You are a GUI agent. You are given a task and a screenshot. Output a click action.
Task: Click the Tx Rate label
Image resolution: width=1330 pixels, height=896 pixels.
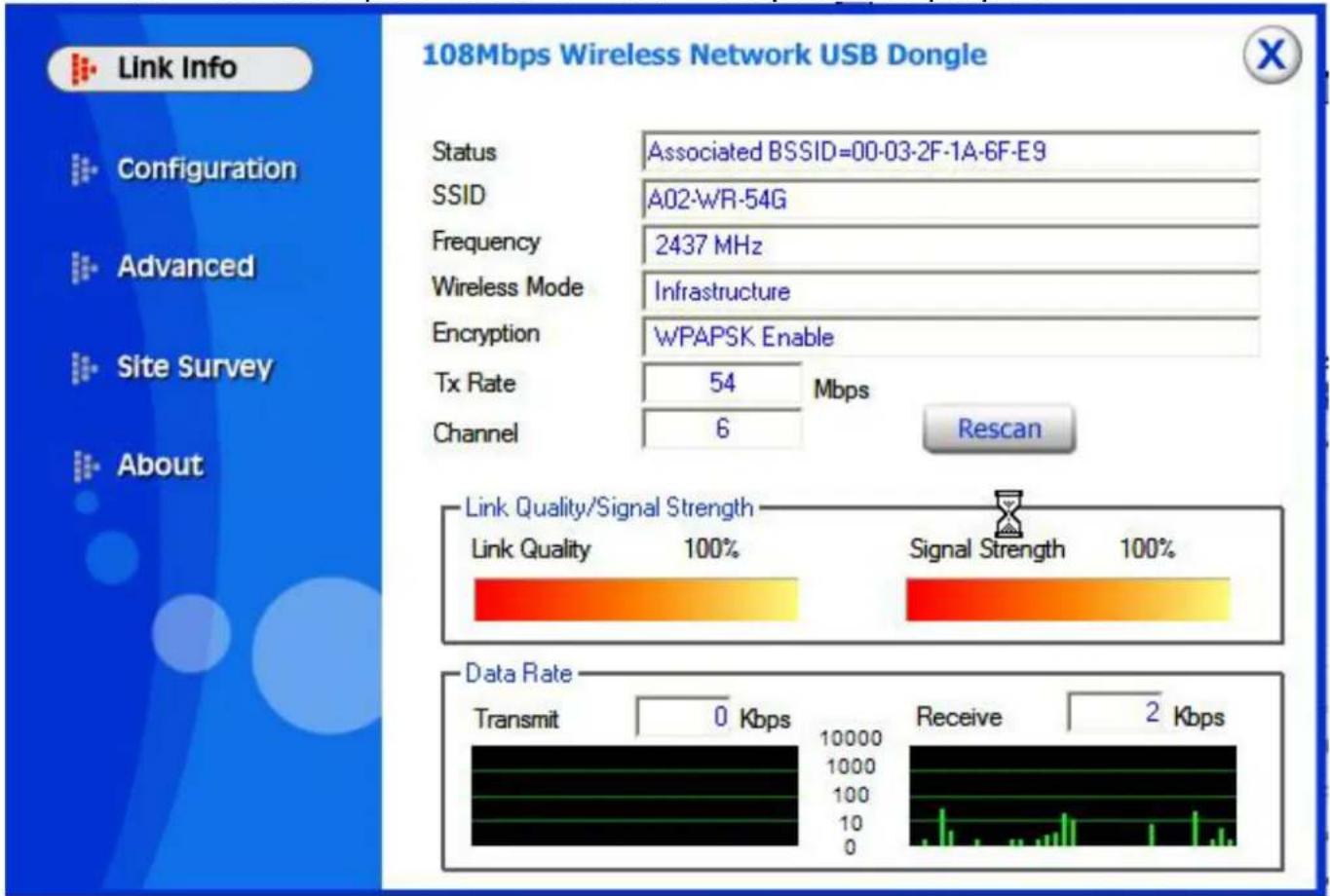point(474,383)
